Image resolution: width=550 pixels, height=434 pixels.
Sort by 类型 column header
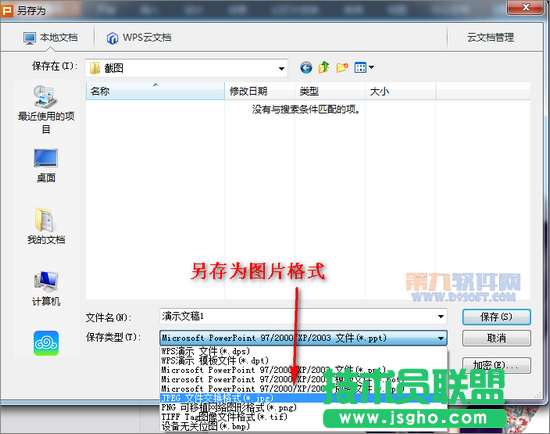click(x=330, y=92)
